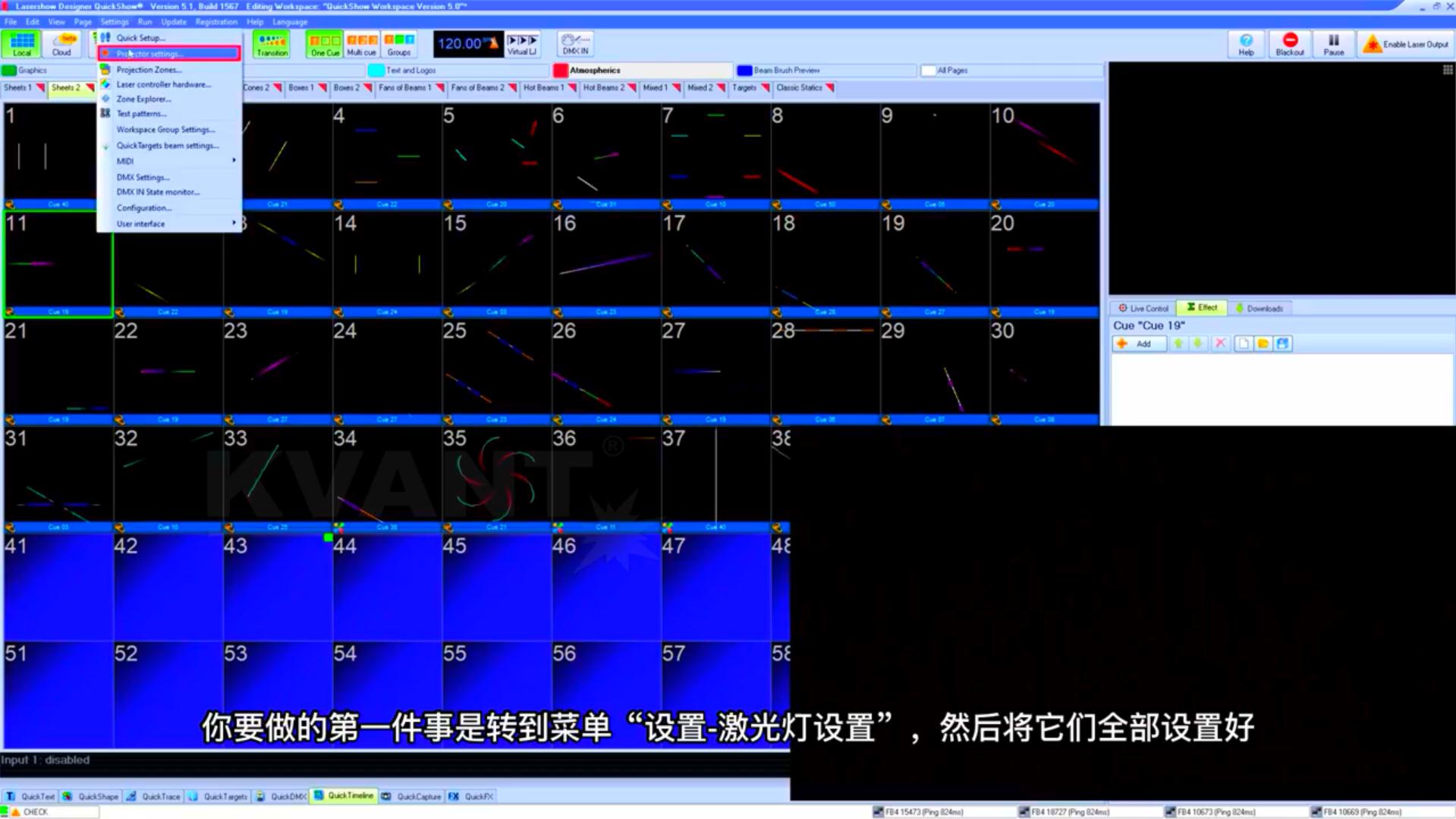Image resolution: width=1456 pixels, height=819 pixels.
Task: Switch to Hot Beams 2 tab
Action: pyautogui.click(x=609, y=88)
